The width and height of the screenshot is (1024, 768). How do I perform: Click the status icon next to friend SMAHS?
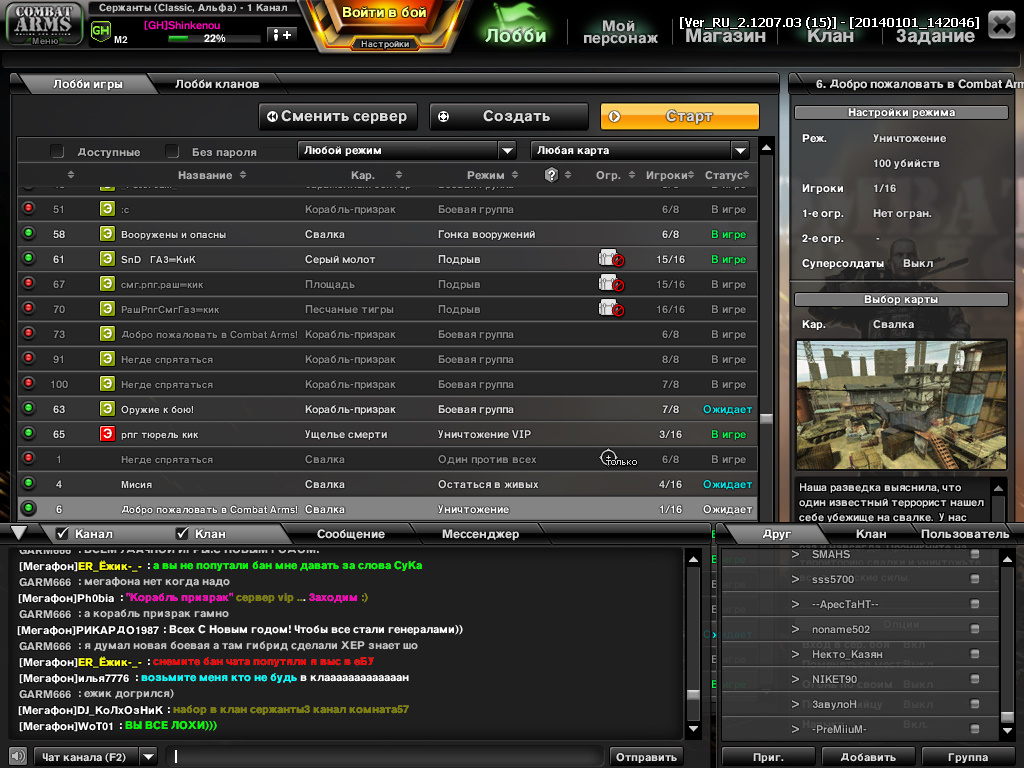pyautogui.click(x=974, y=554)
